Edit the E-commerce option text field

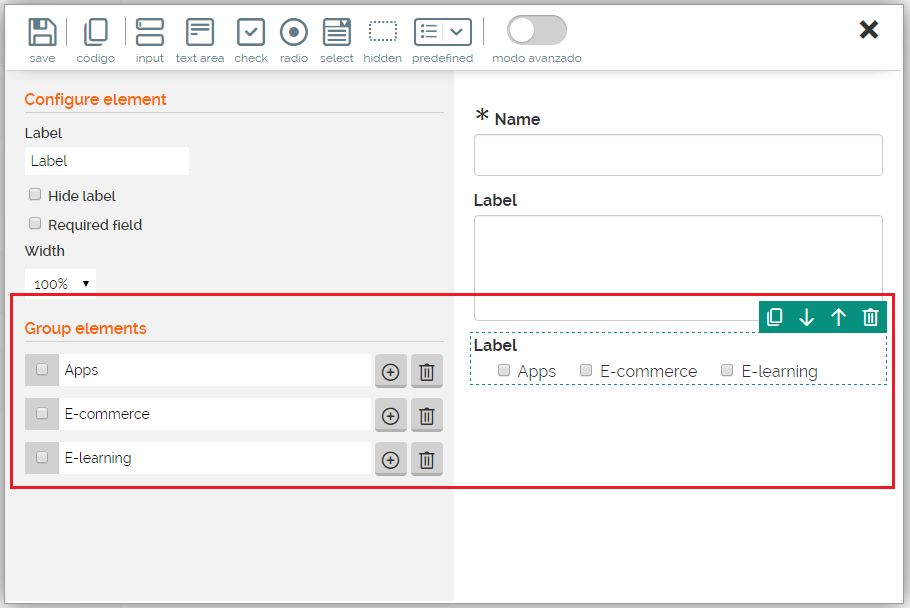point(214,414)
